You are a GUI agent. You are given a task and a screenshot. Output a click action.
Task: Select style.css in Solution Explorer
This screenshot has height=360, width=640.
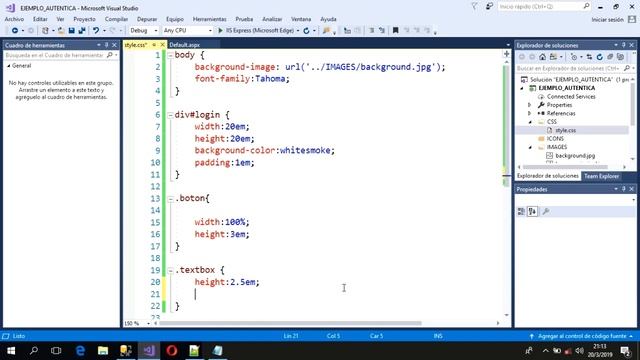pyautogui.click(x=566, y=130)
